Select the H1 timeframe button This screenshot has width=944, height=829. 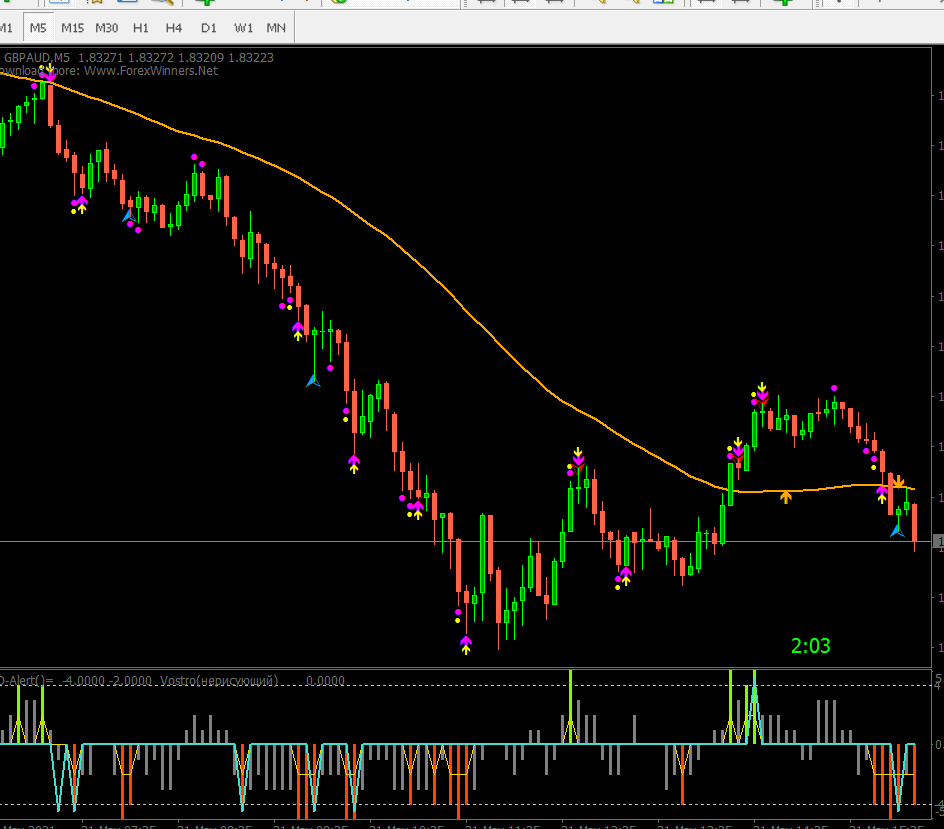pos(141,28)
